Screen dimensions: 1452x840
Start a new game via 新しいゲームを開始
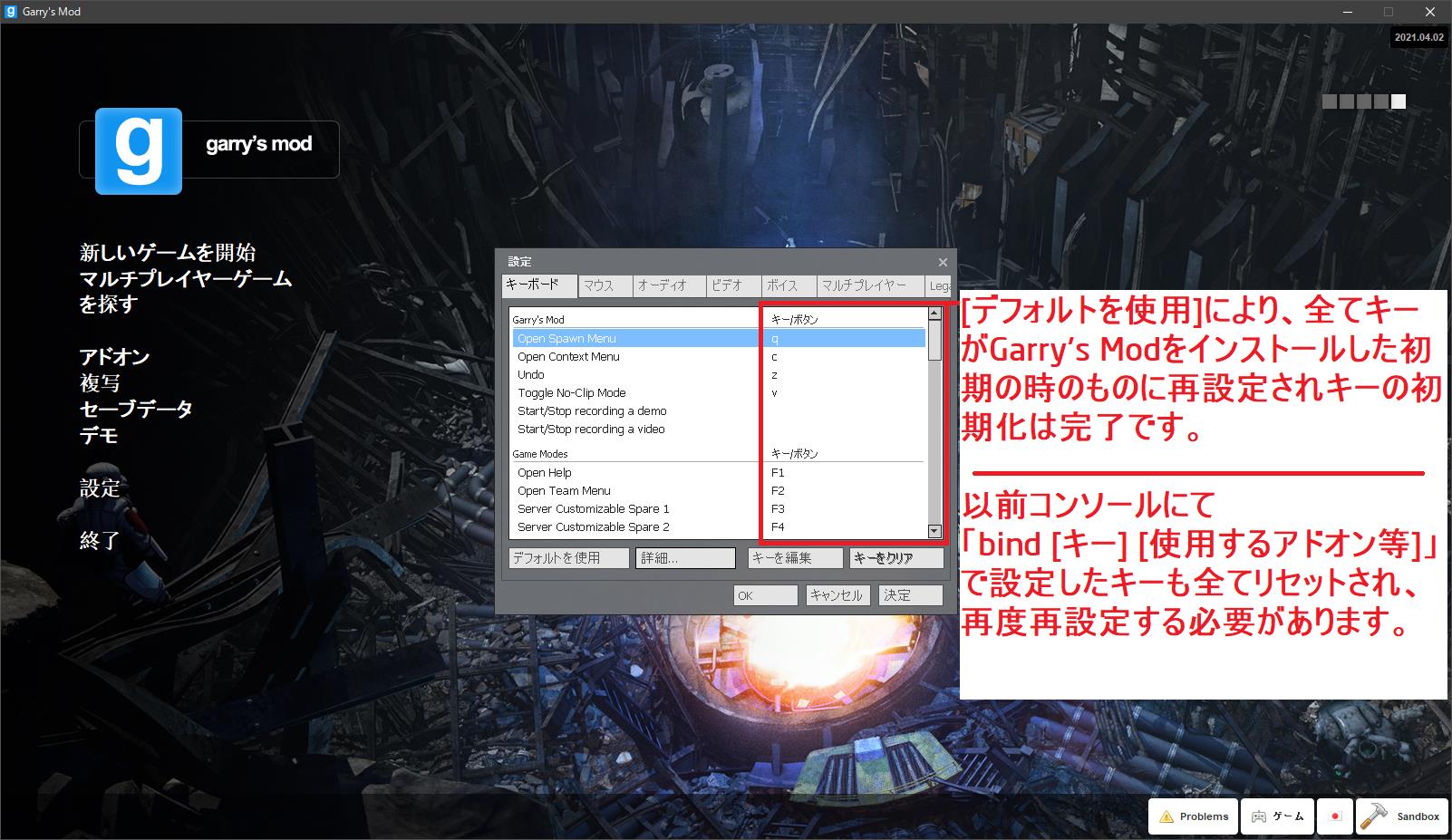tap(168, 252)
